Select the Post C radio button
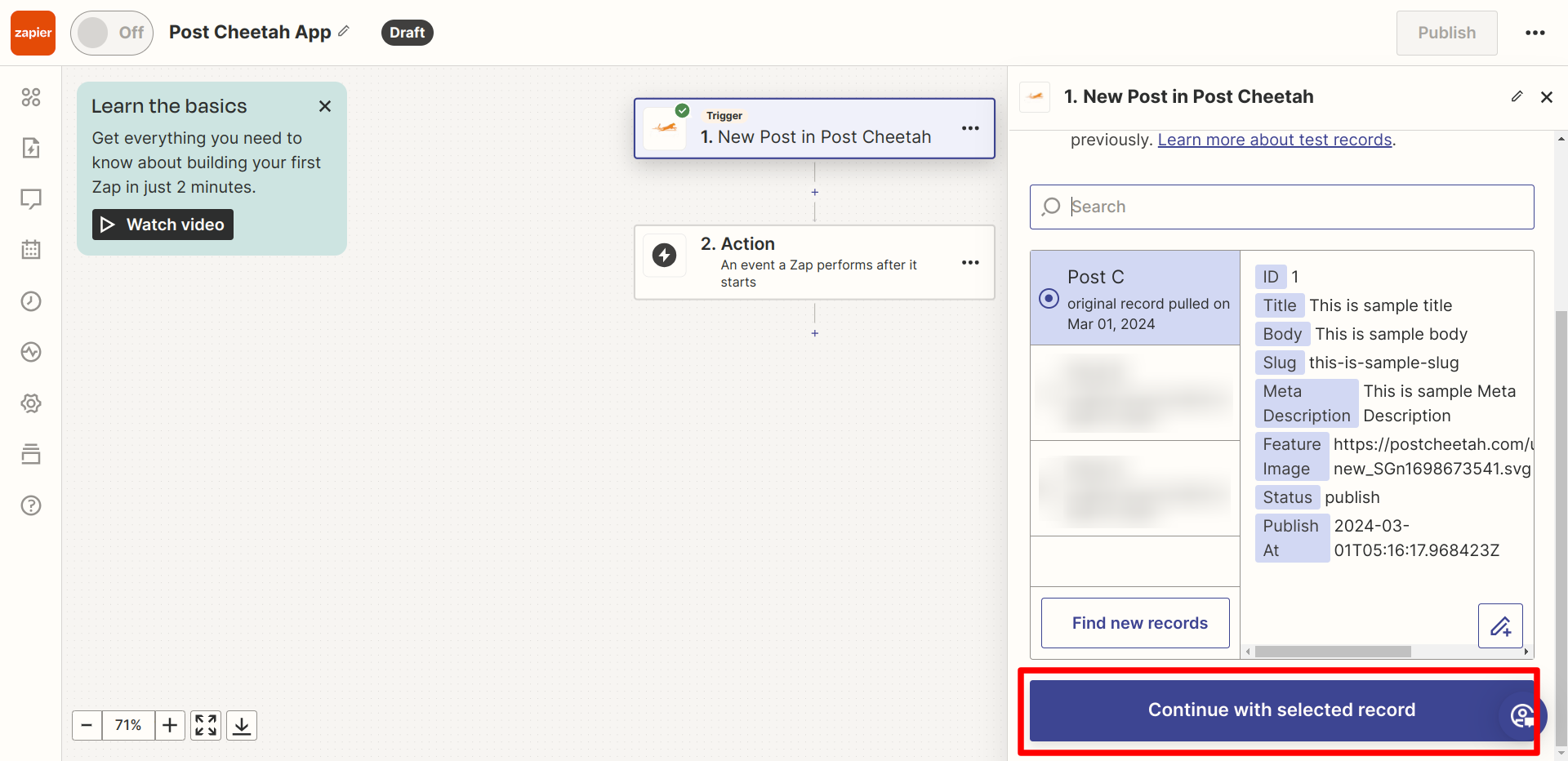Viewport: 1568px width, 761px height. pyautogui.click(x=1049, y=299)
